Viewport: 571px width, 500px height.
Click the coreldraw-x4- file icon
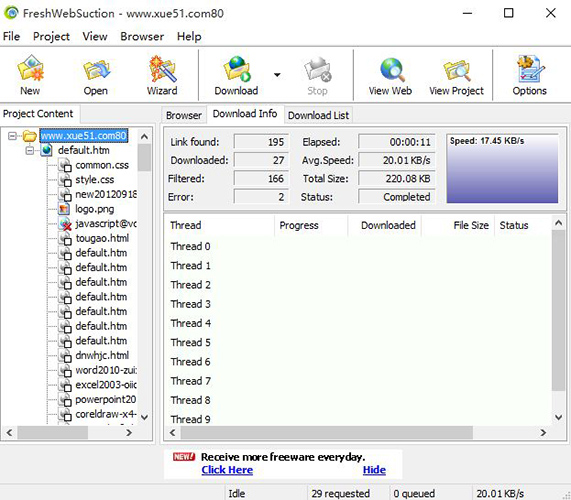pos(65,414)
